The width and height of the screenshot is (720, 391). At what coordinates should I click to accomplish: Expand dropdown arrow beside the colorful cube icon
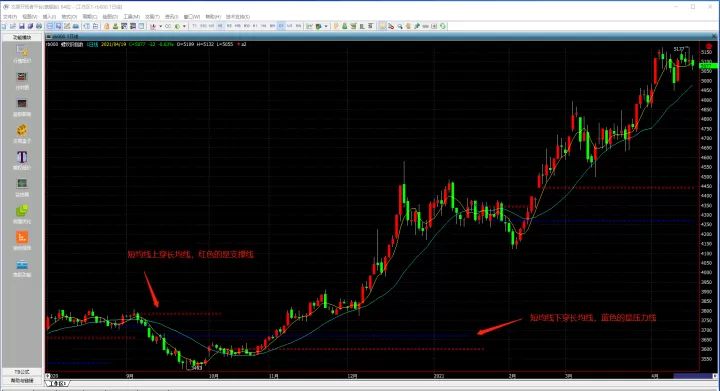pyautogui.click(x=326, y=26)
